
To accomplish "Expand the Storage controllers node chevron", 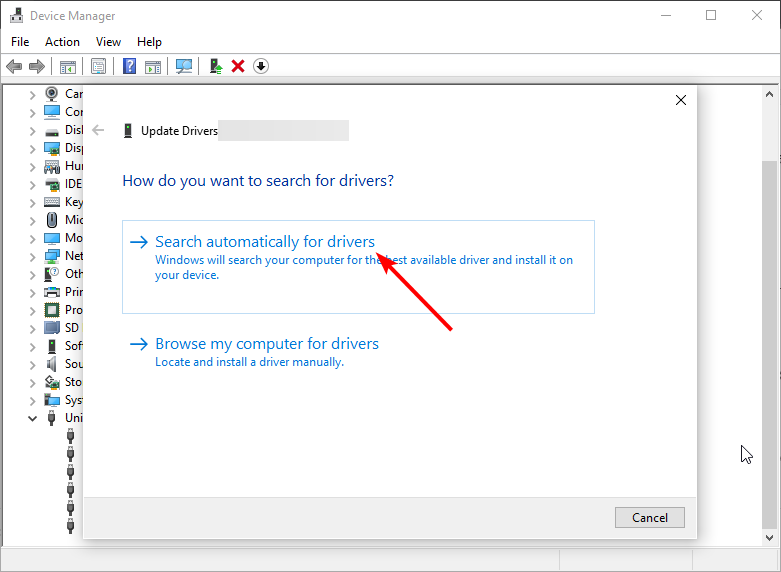I will (32, 383).
